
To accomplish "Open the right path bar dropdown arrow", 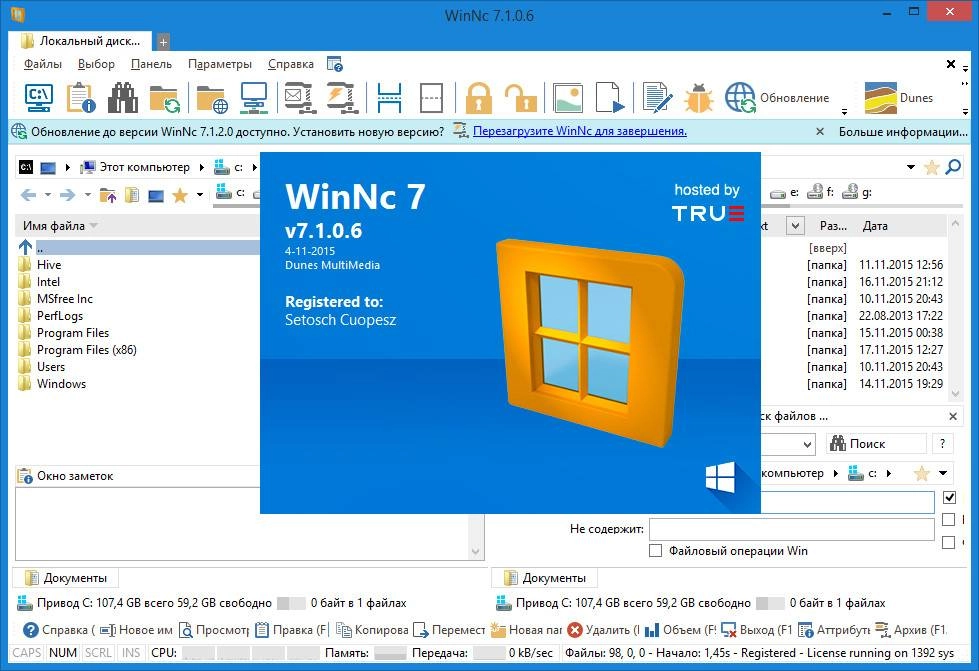I will coord(911,167).
